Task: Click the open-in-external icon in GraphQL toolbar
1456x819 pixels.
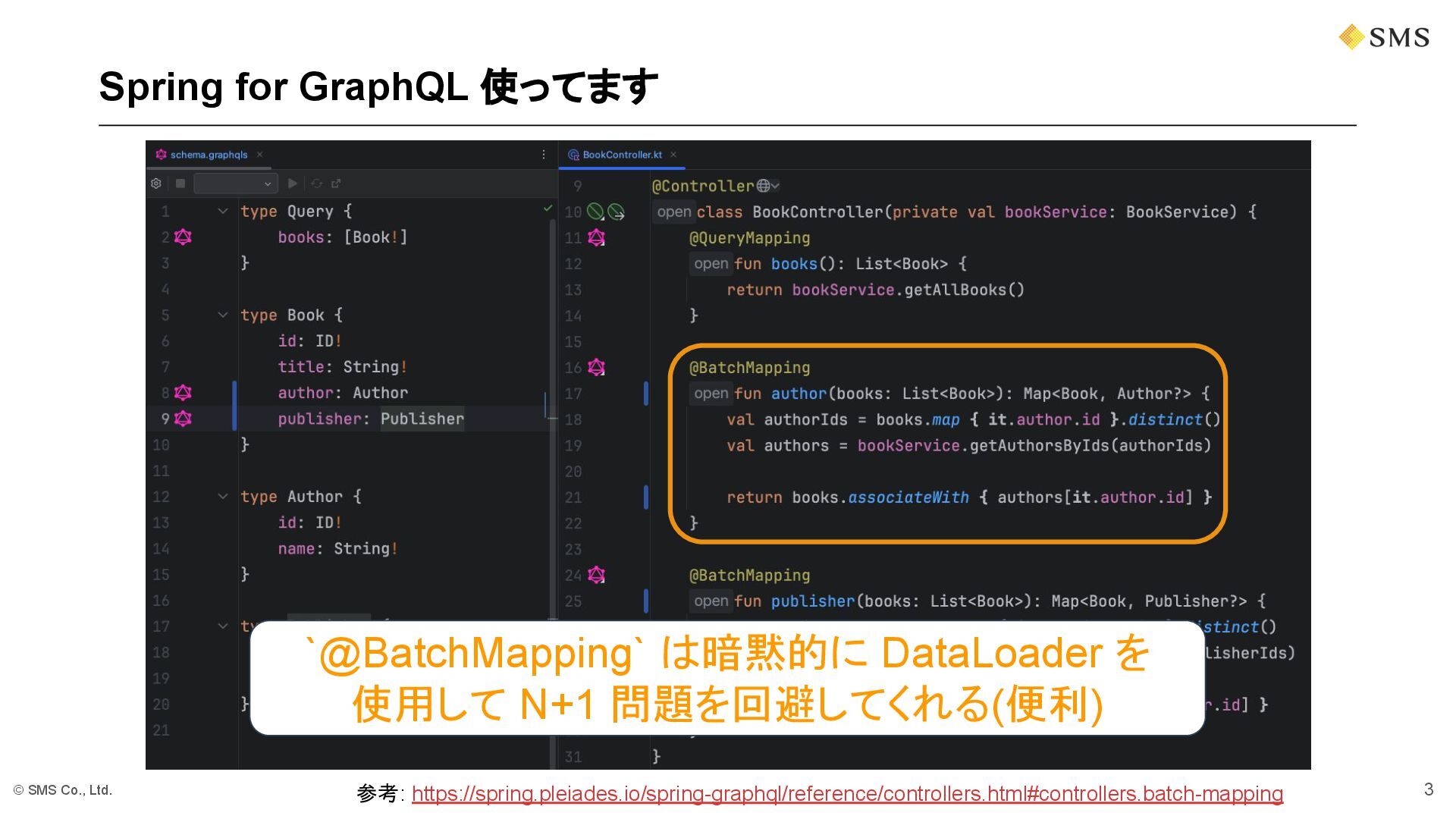Action: 336,184
